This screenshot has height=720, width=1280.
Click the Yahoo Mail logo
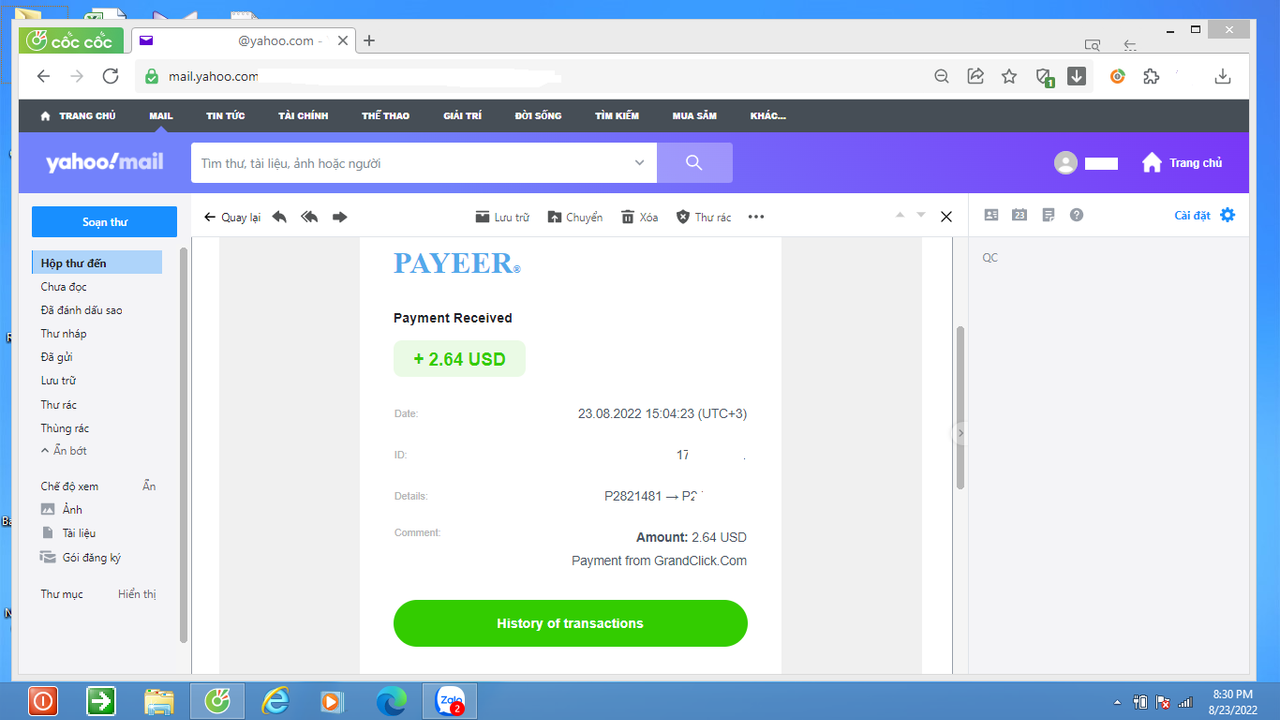(x=104, y=162)
